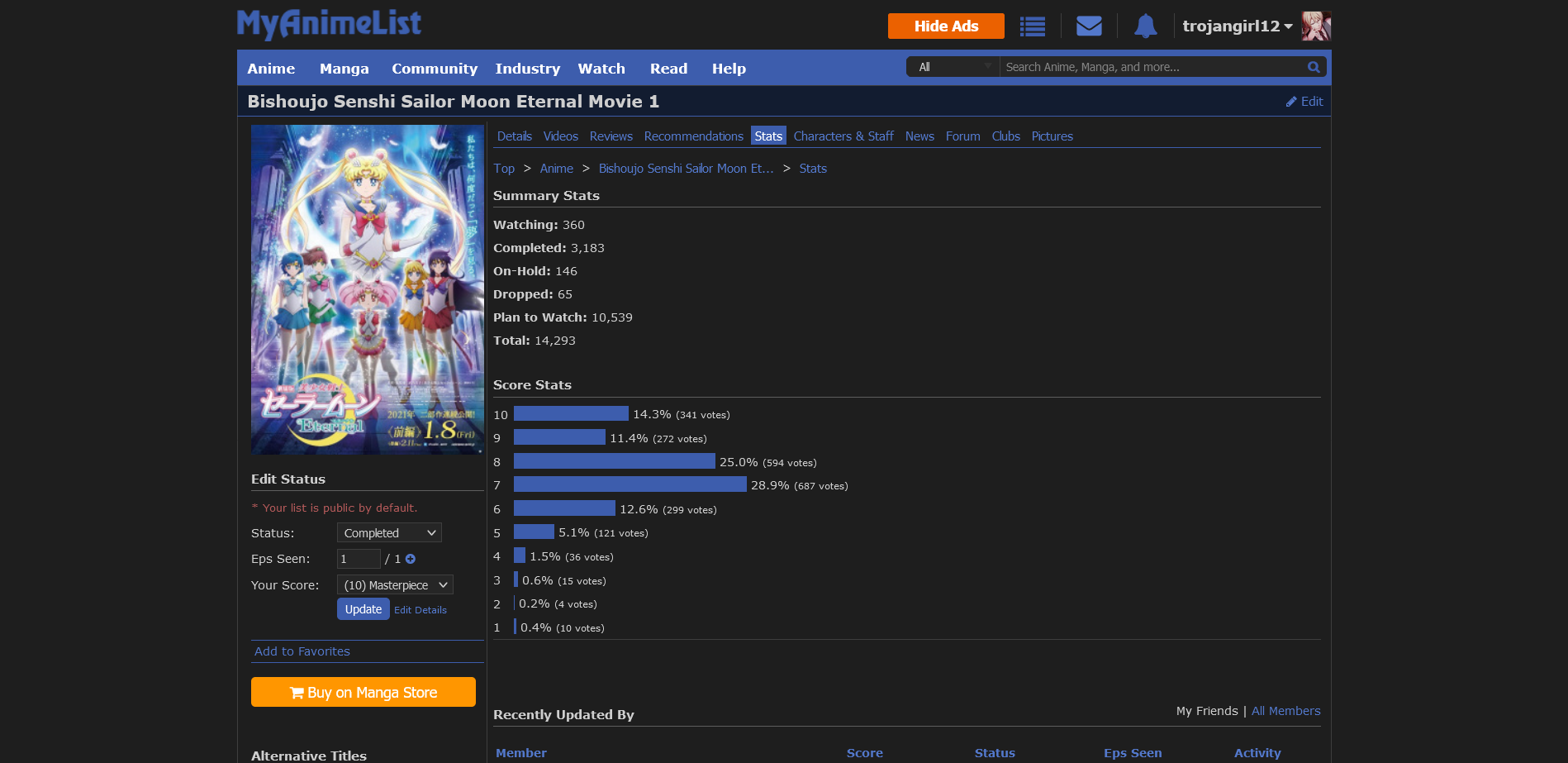Focus the Eps Seen input field

tap(359, 559)
